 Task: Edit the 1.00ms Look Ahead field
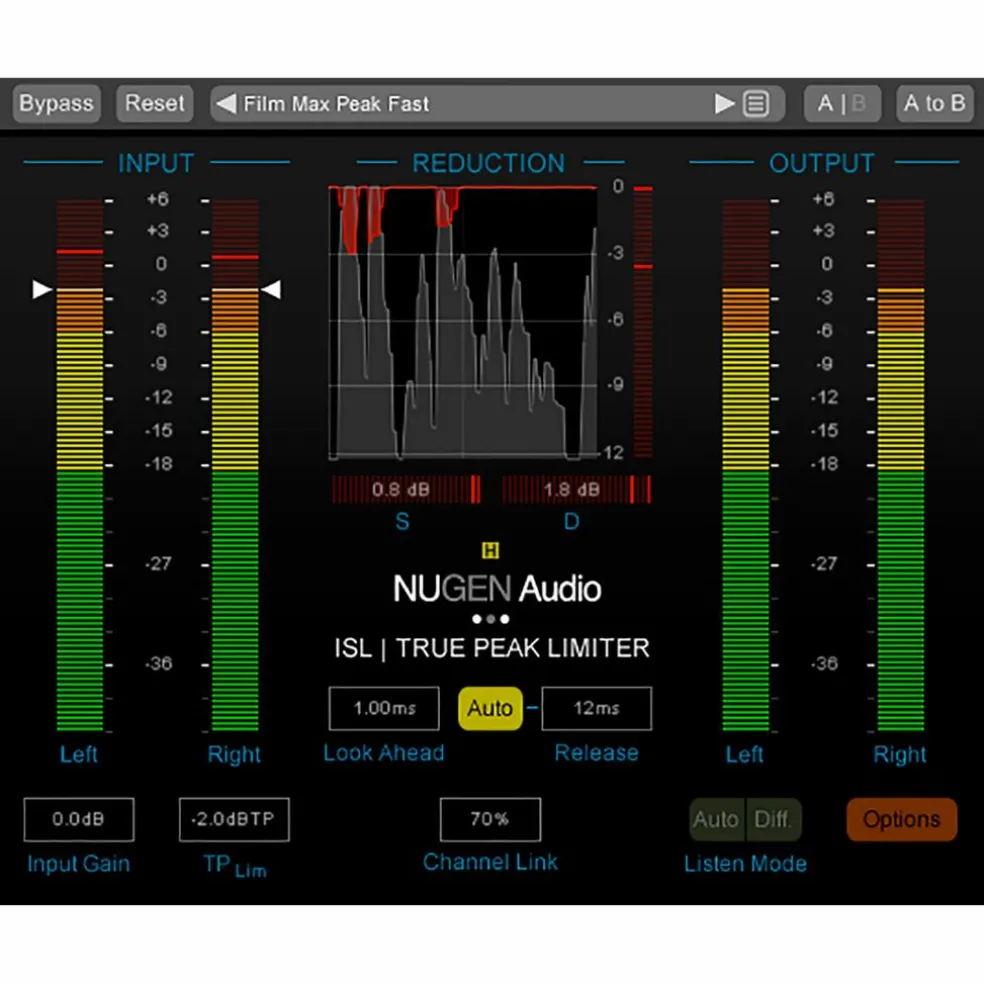(384, 709)
